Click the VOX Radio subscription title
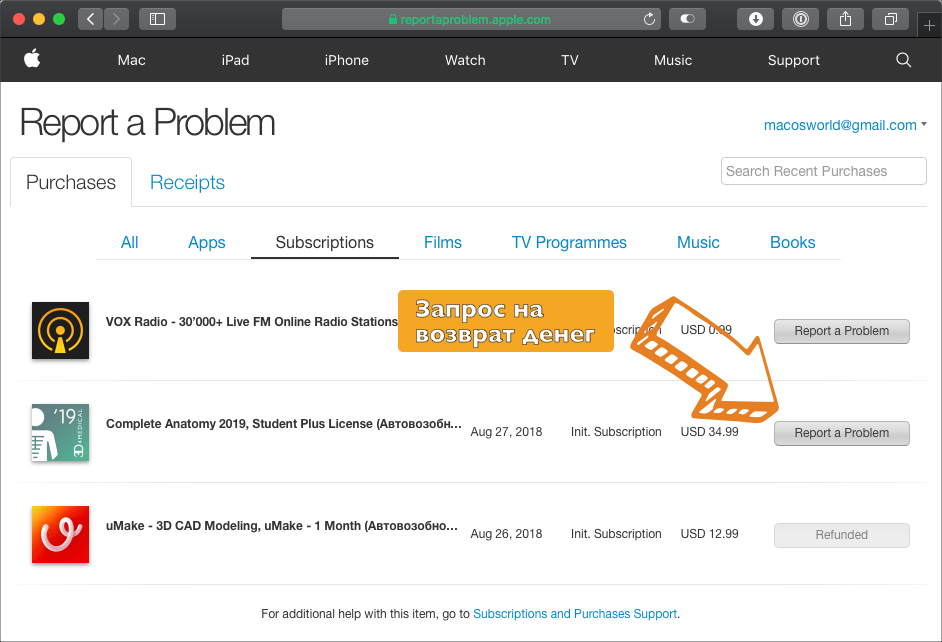The width and height of the screenshot is (942, 642). coord(252,322)
